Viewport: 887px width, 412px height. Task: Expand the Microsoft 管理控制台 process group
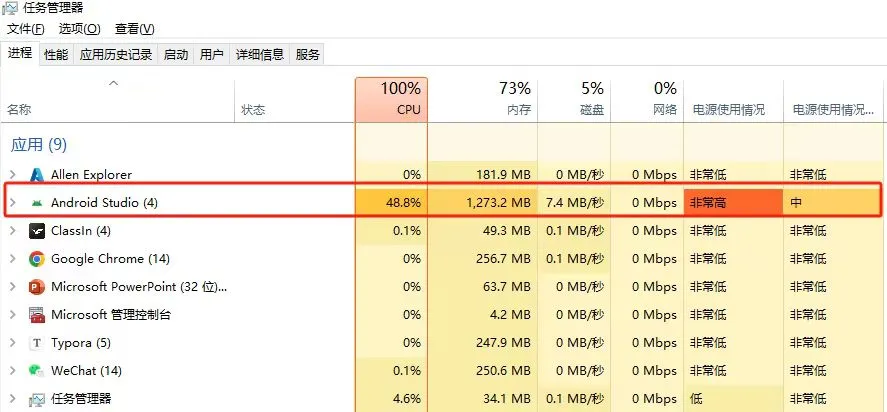point(12,315)
